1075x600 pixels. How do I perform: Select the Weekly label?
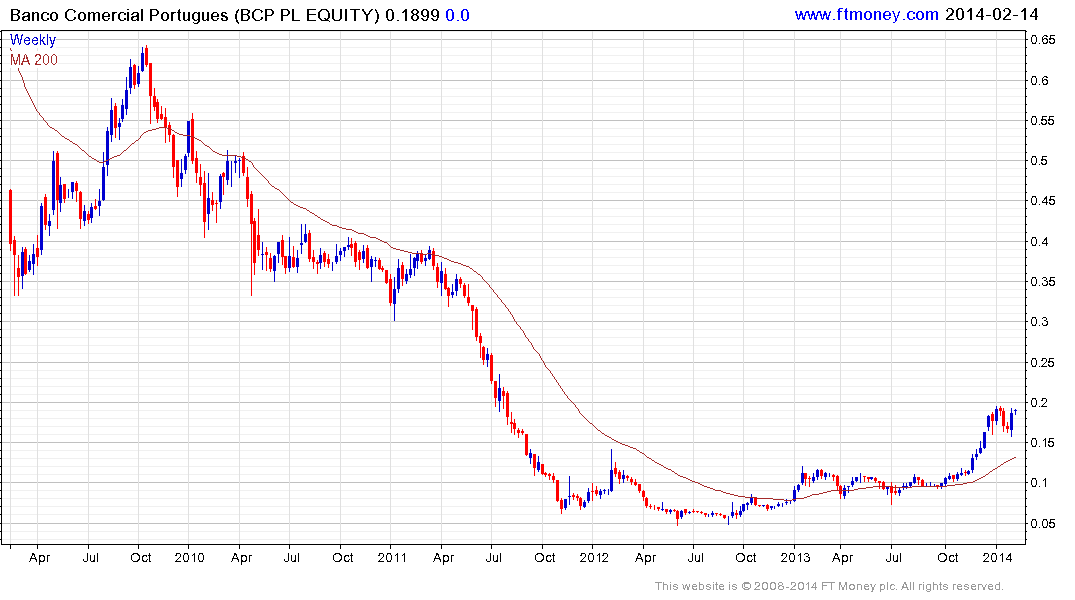pyautogui.click(x=32, y=40)
